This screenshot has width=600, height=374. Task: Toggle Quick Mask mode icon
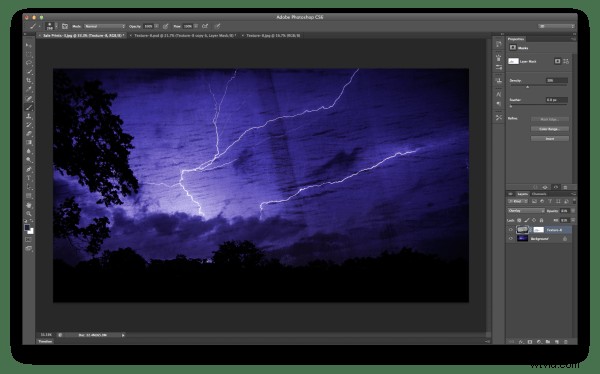29,239
